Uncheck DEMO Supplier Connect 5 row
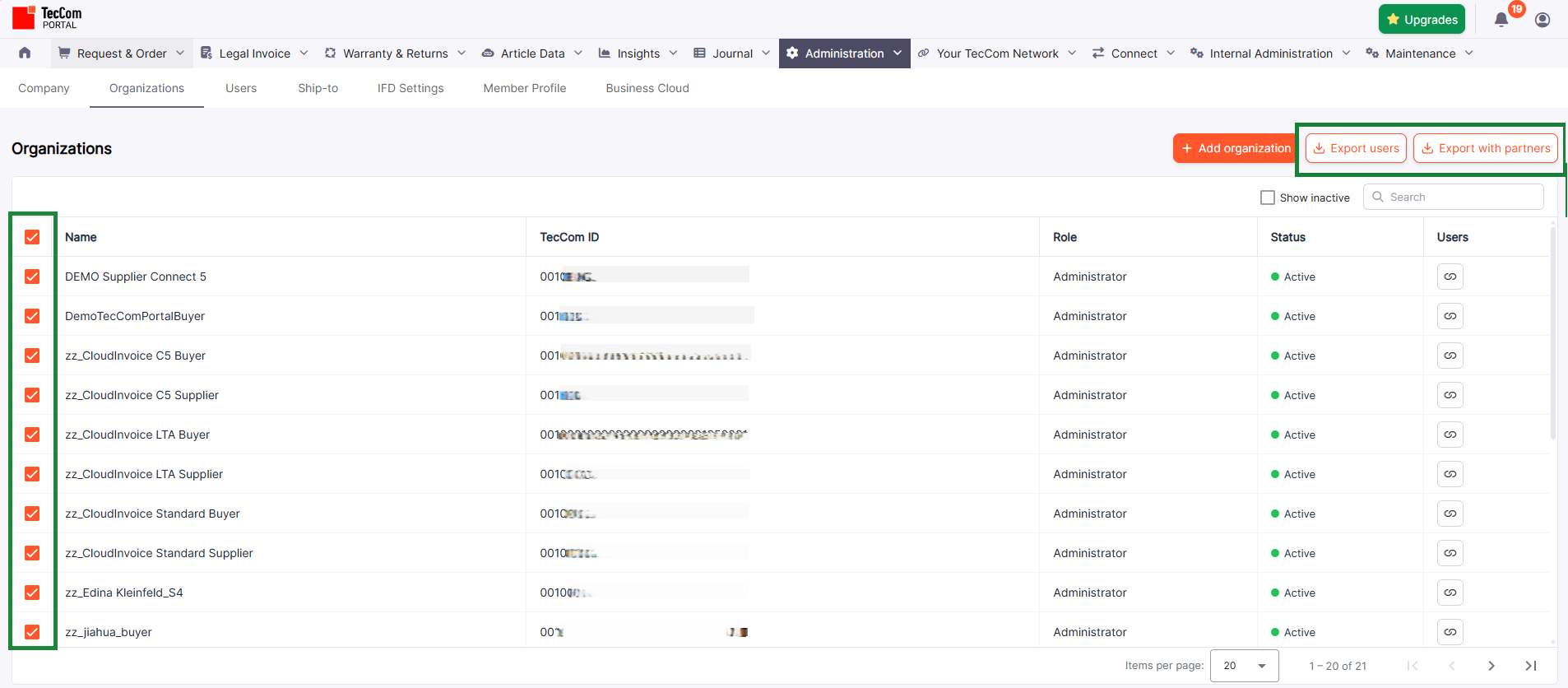 [x=32, y=277]
